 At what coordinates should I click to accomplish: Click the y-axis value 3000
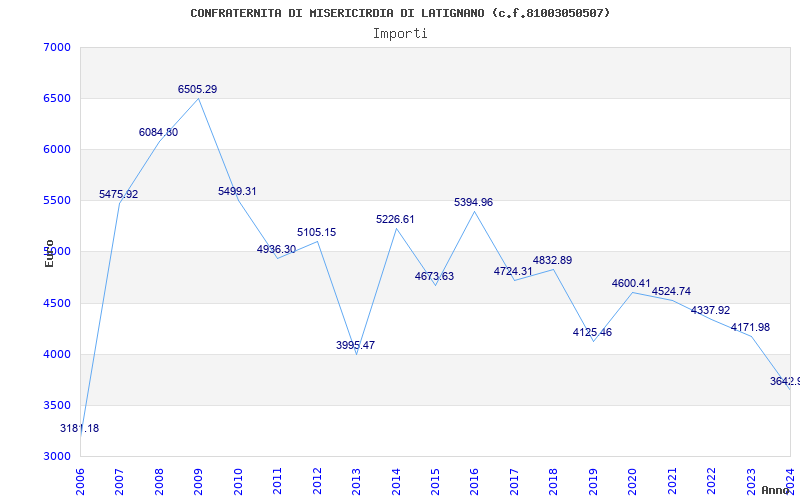point(57,457)
